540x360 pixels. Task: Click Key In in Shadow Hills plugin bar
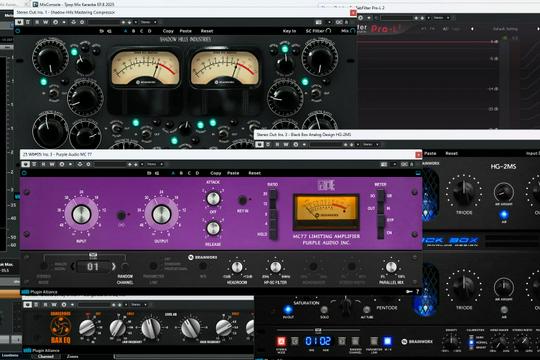[289, 31]
